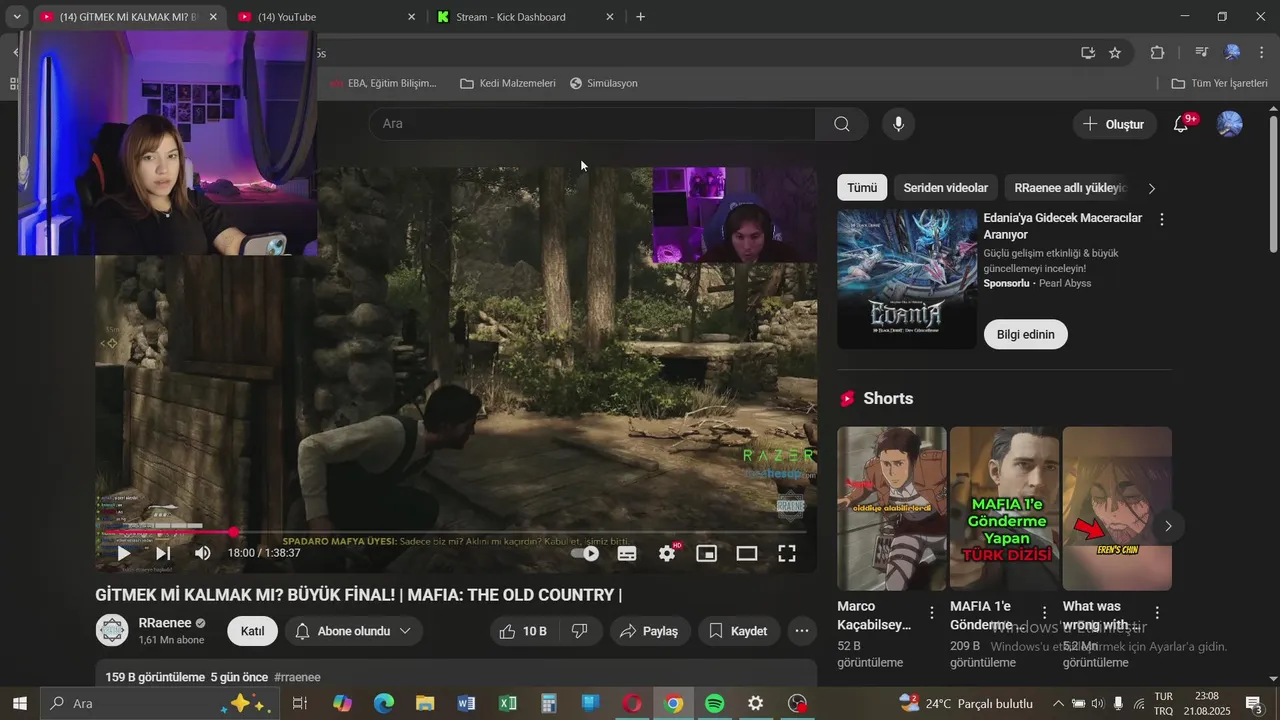Show hidden system tray icons chevron

click(1057, 704)
